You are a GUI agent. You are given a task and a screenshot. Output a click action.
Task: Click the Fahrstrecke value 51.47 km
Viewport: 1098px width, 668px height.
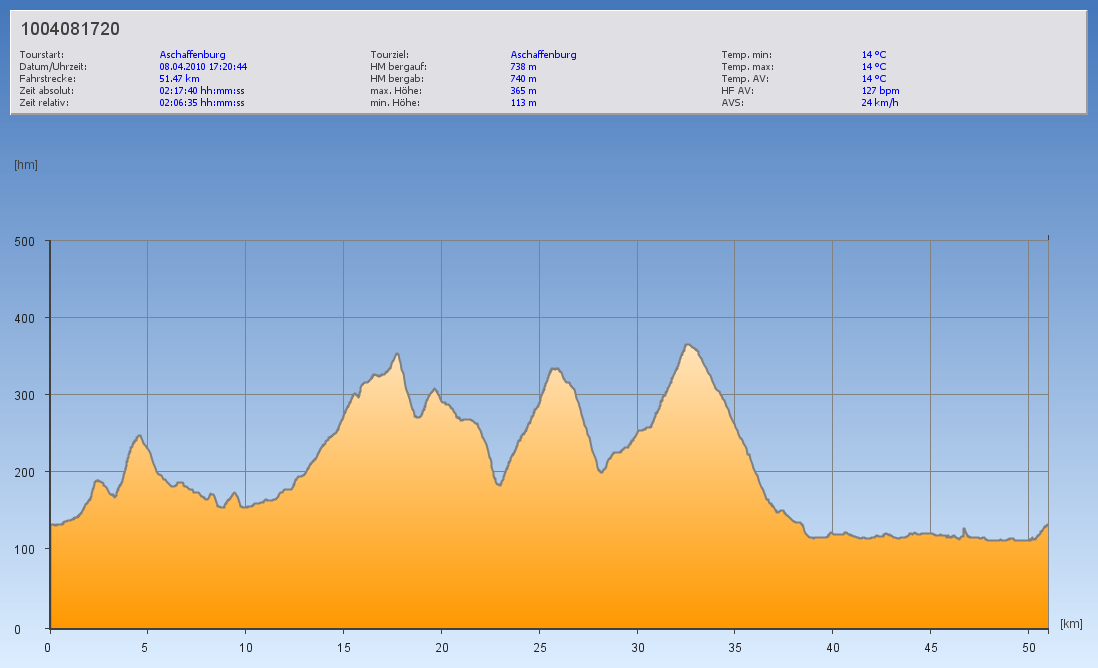point(179,79)
